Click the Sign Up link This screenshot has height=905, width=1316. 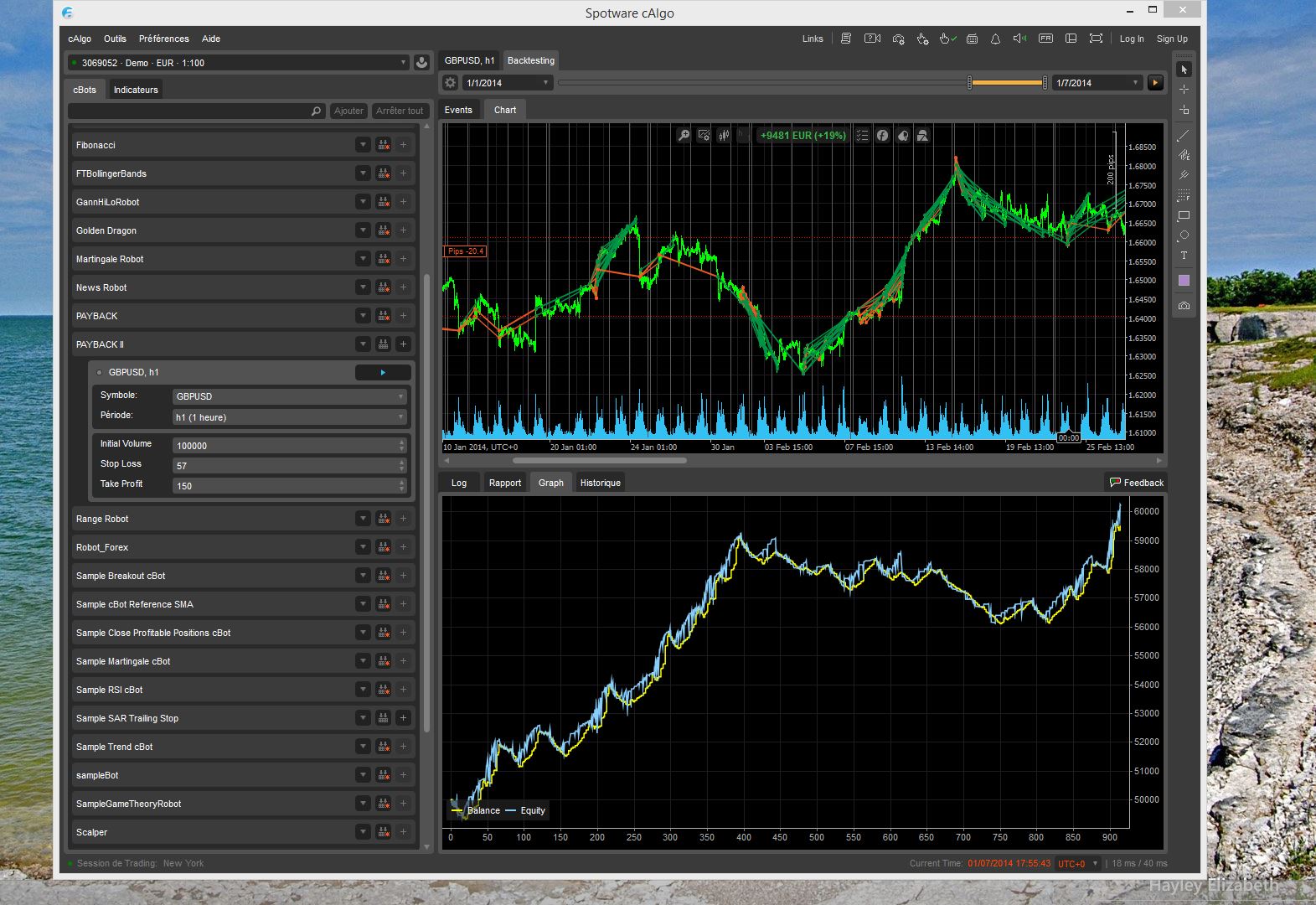pyautogui.click(x=1172, y=39)
